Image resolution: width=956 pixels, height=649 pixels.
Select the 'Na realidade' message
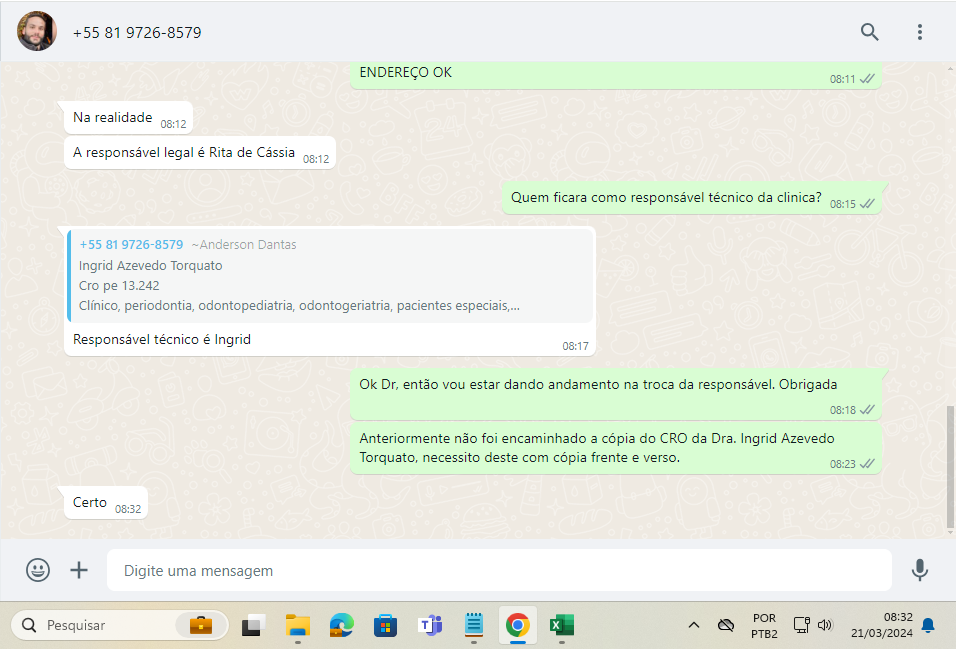[128, 118]
